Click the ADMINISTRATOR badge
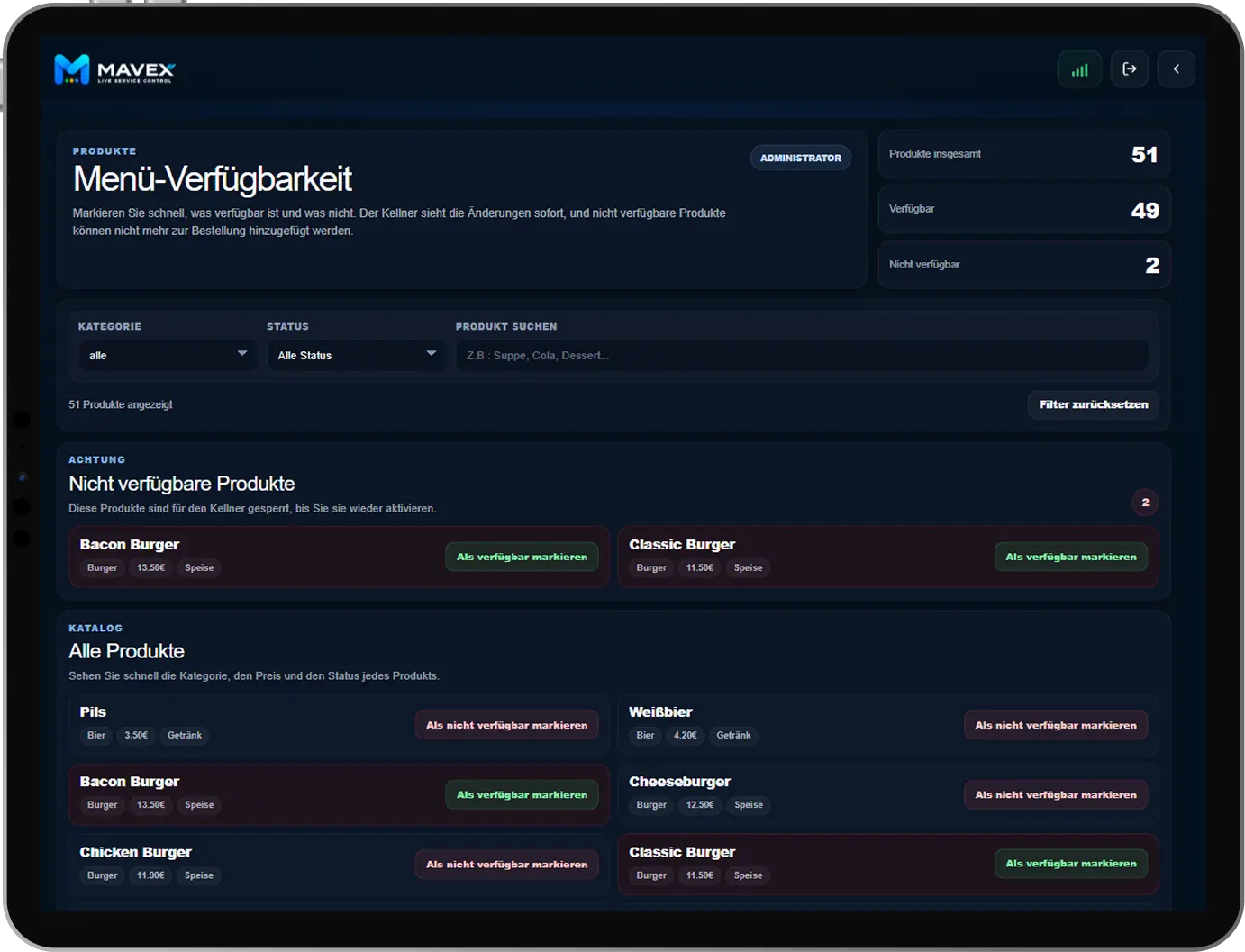This screenshot has width=1245, height=952. (801, 158)
